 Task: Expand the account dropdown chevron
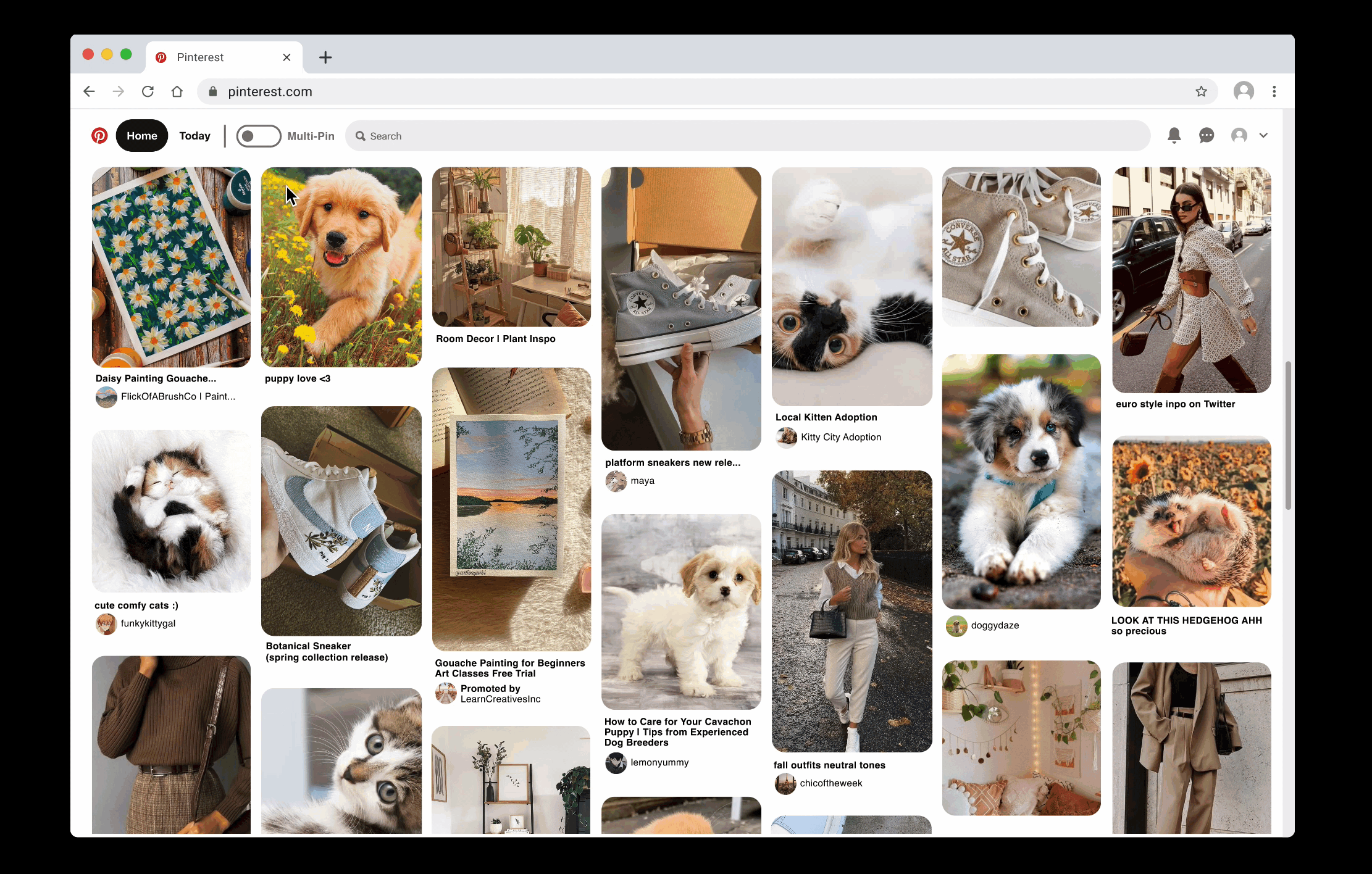(1263, 136)
